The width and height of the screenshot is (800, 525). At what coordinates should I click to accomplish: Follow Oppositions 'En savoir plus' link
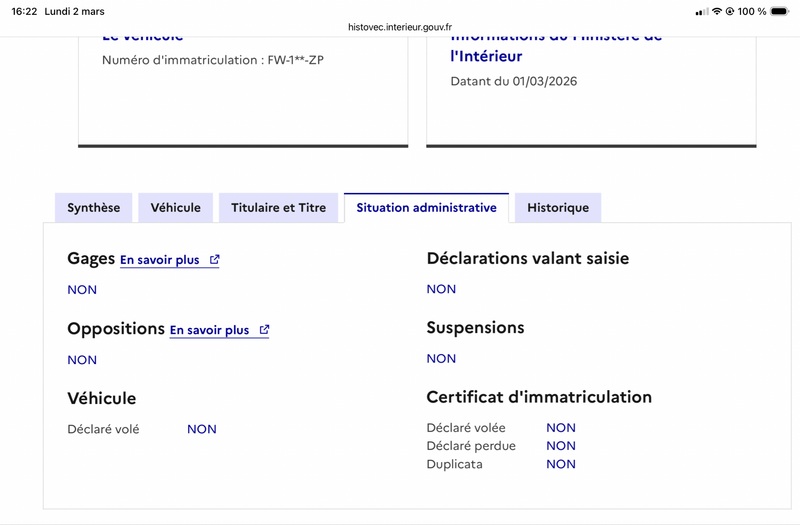pos(209,330)
